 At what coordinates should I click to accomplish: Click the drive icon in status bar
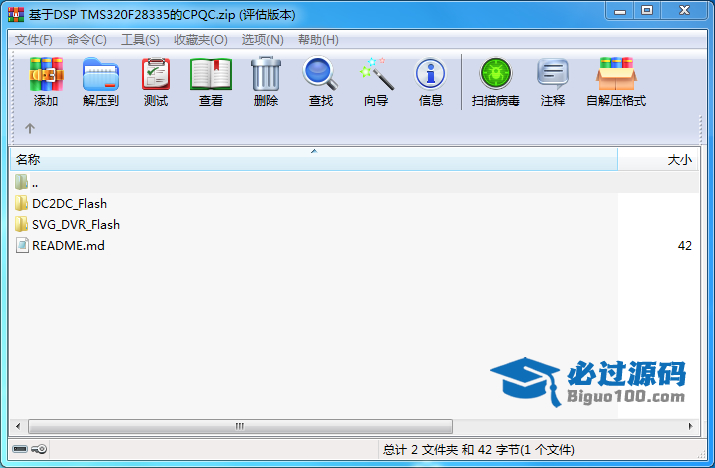tap(20, 449)
